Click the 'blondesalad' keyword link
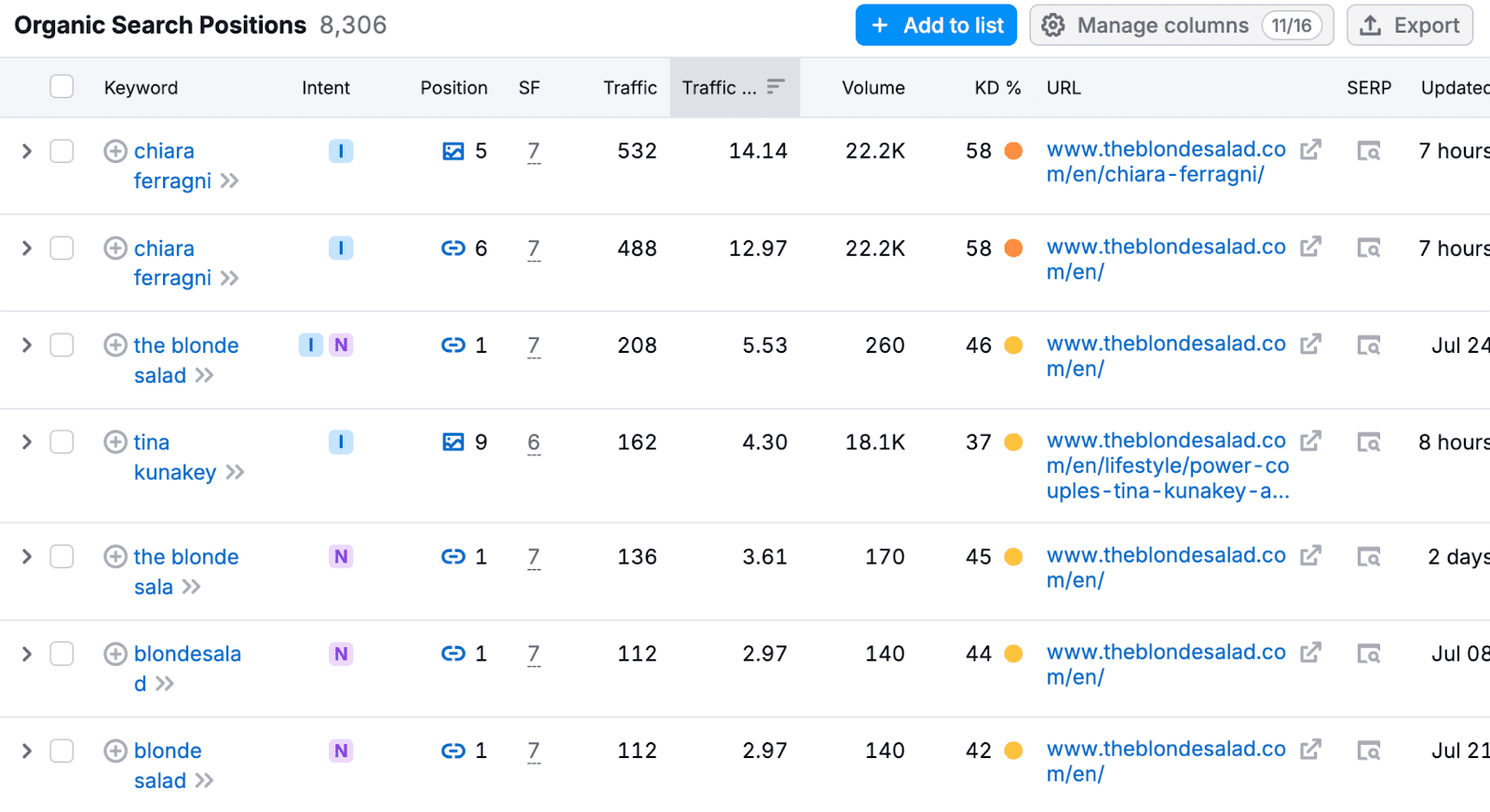The image size is (1490, 812). (187, 669)
